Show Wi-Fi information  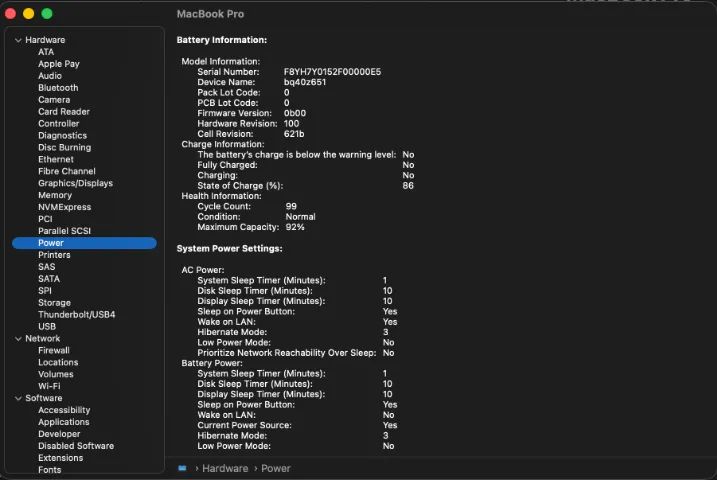[49, 386]
